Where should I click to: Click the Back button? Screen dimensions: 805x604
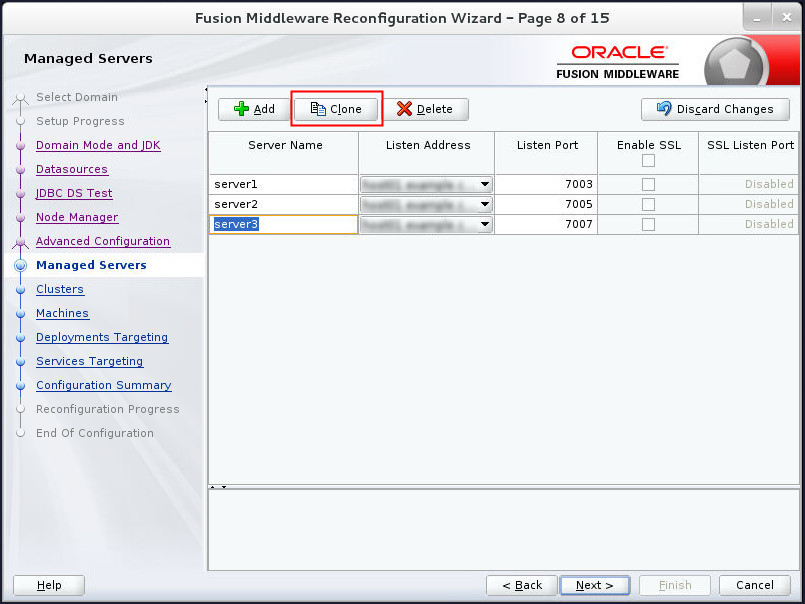[x=522, y=585]
